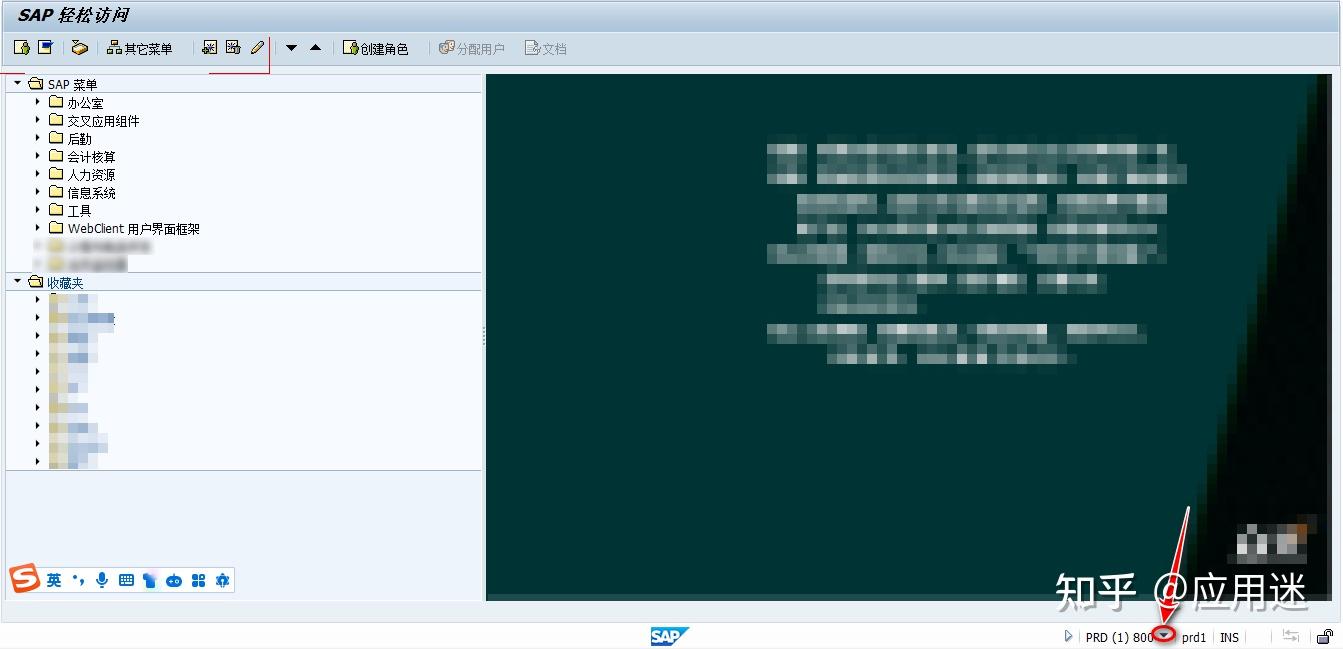Select the 收藏夹 label
The height and width of the screenshot is (649, 1343).
[66, 283]
